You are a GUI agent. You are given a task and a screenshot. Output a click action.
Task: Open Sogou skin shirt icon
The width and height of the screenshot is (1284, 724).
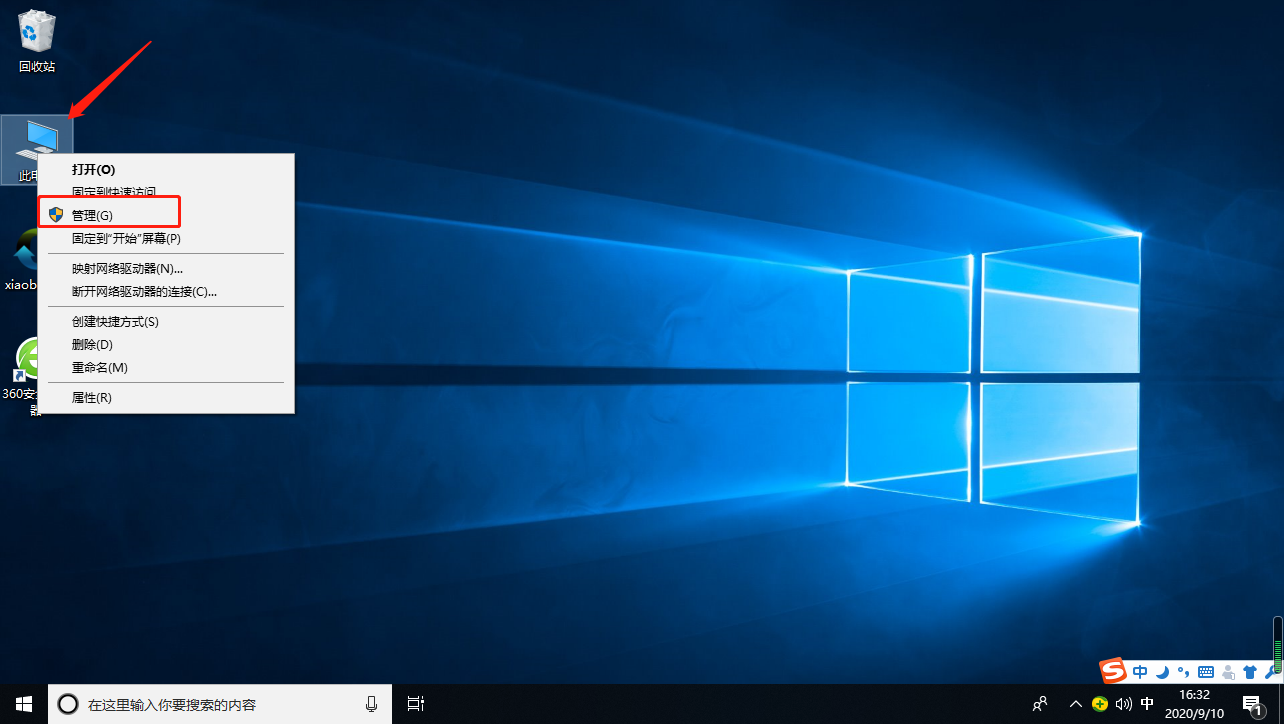click(1250, 671)
